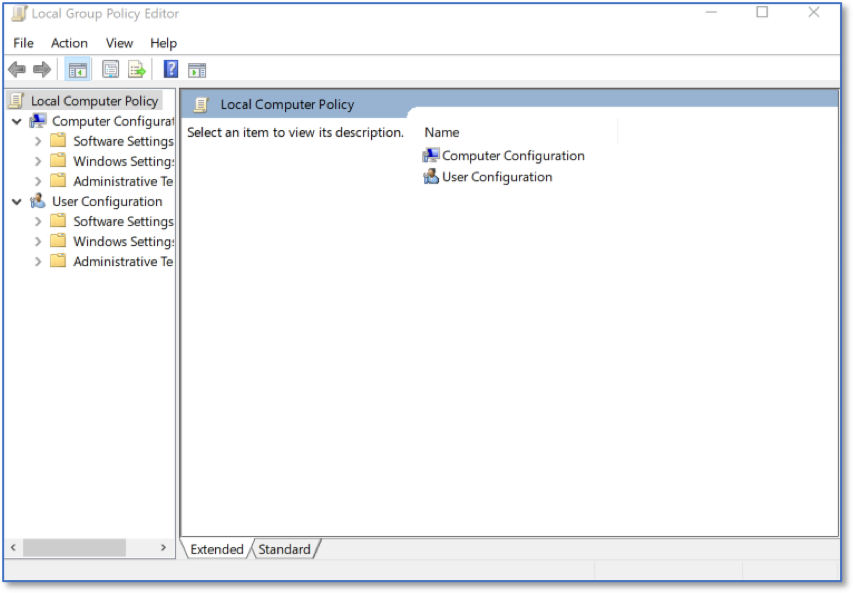Click the blue Help question-mark icon
Screen dimensions: 854x593
pyautogui.click(x=171, y=69)
